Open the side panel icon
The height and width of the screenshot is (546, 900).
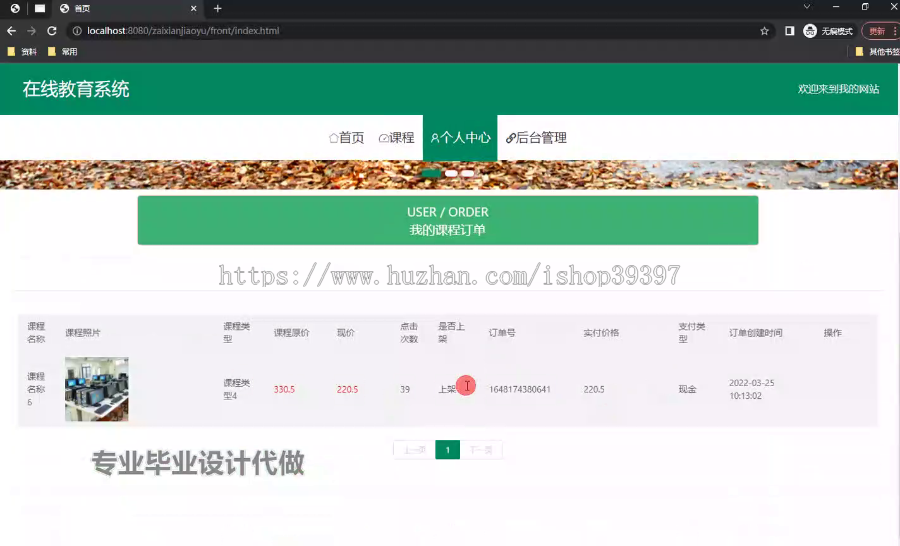pos(789,31)
